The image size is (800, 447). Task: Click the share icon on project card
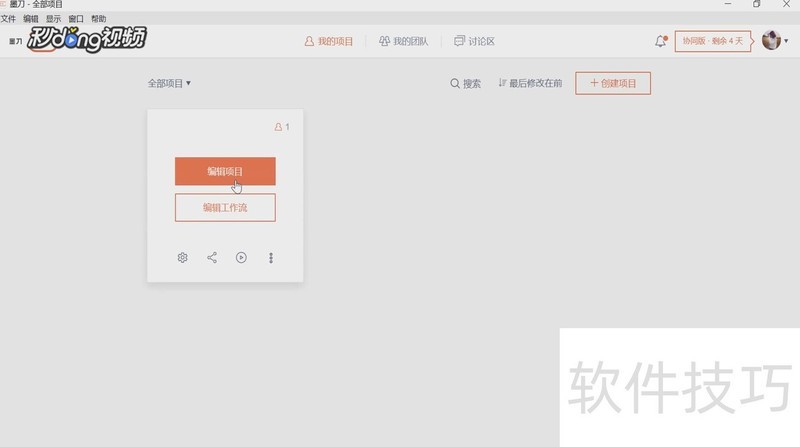pos(212,258)
